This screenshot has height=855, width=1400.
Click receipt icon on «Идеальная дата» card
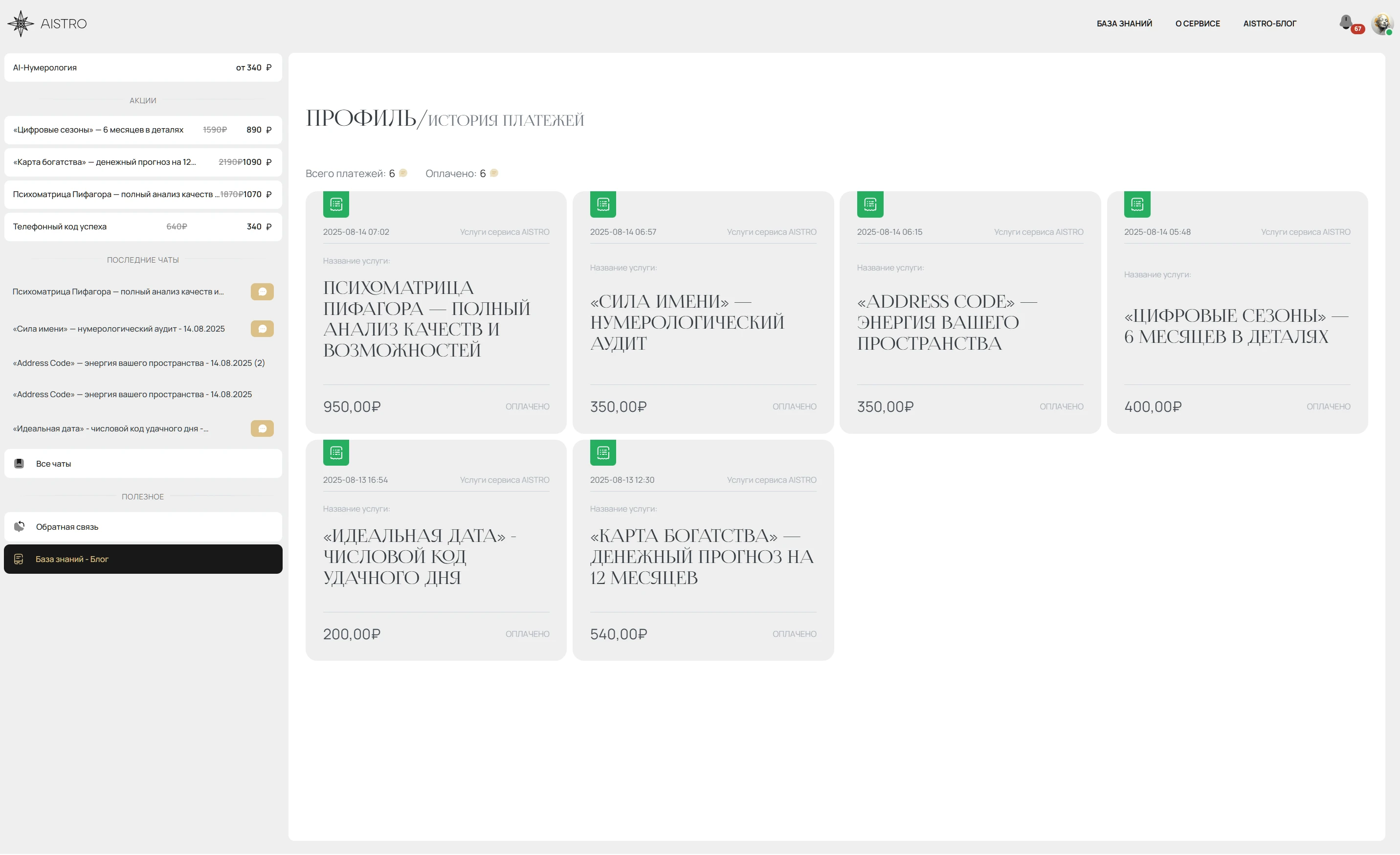click(x=336, y=452)
